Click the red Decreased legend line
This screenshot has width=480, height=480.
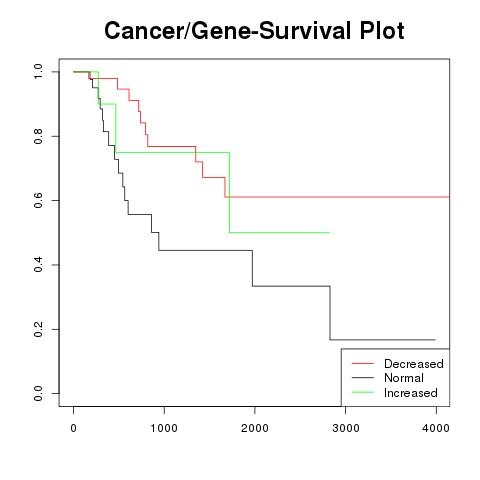coord(363,363)
